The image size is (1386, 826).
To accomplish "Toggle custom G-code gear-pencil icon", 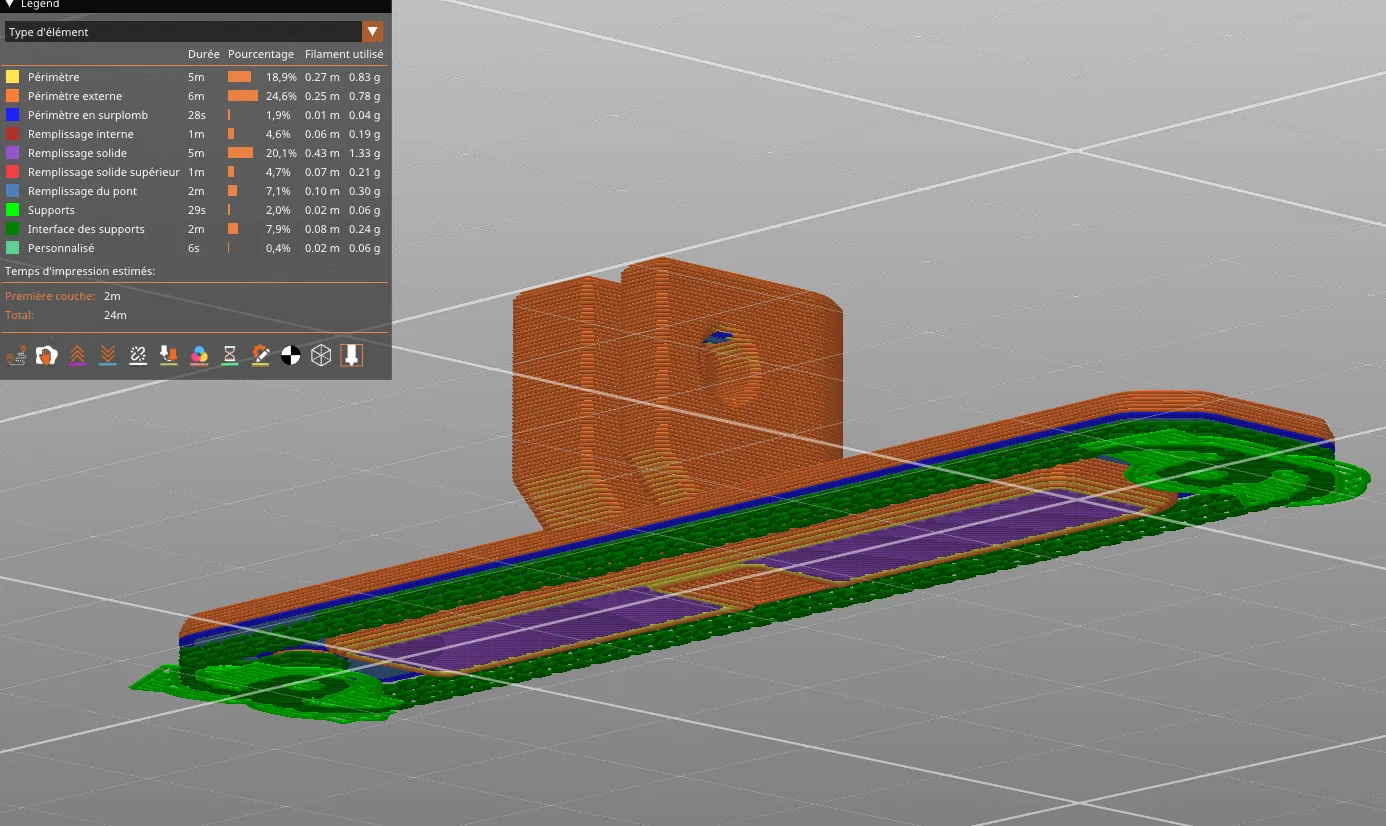I will pyautogui.click(x=260, y=355).
